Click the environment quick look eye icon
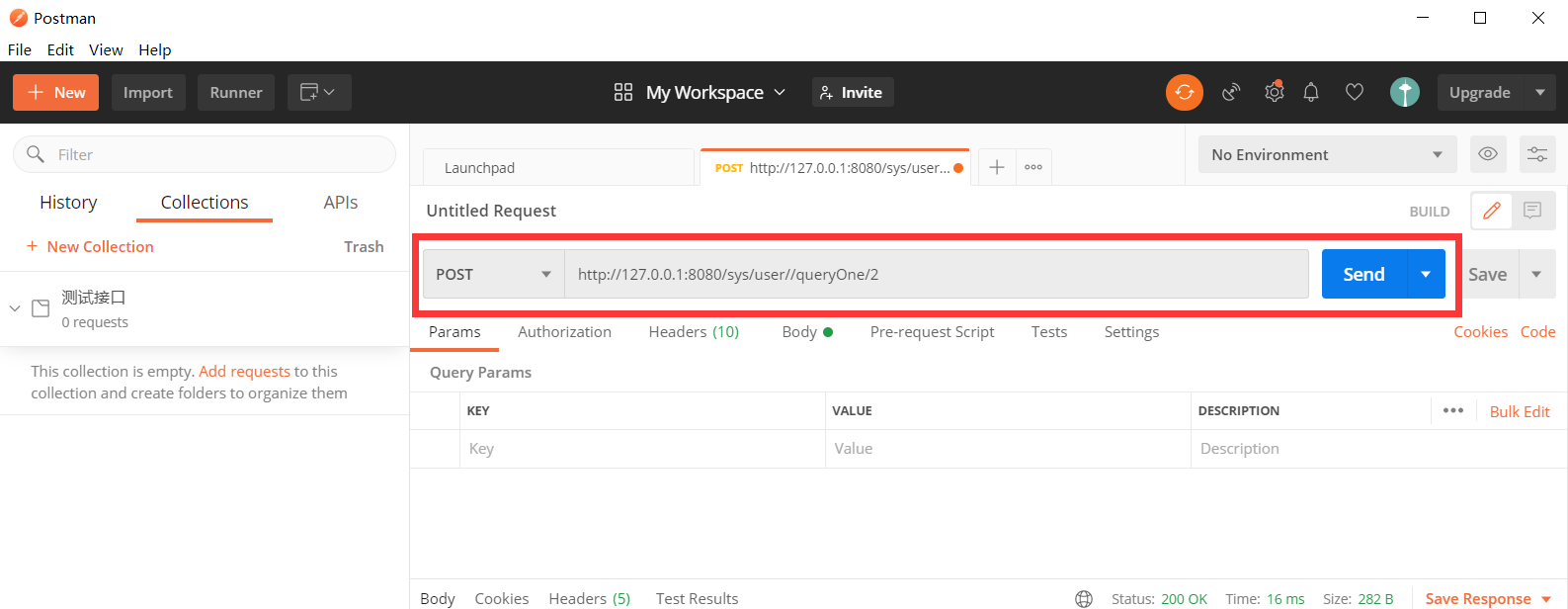This screenshot has height=609, width=1568. click(1488, 154)
